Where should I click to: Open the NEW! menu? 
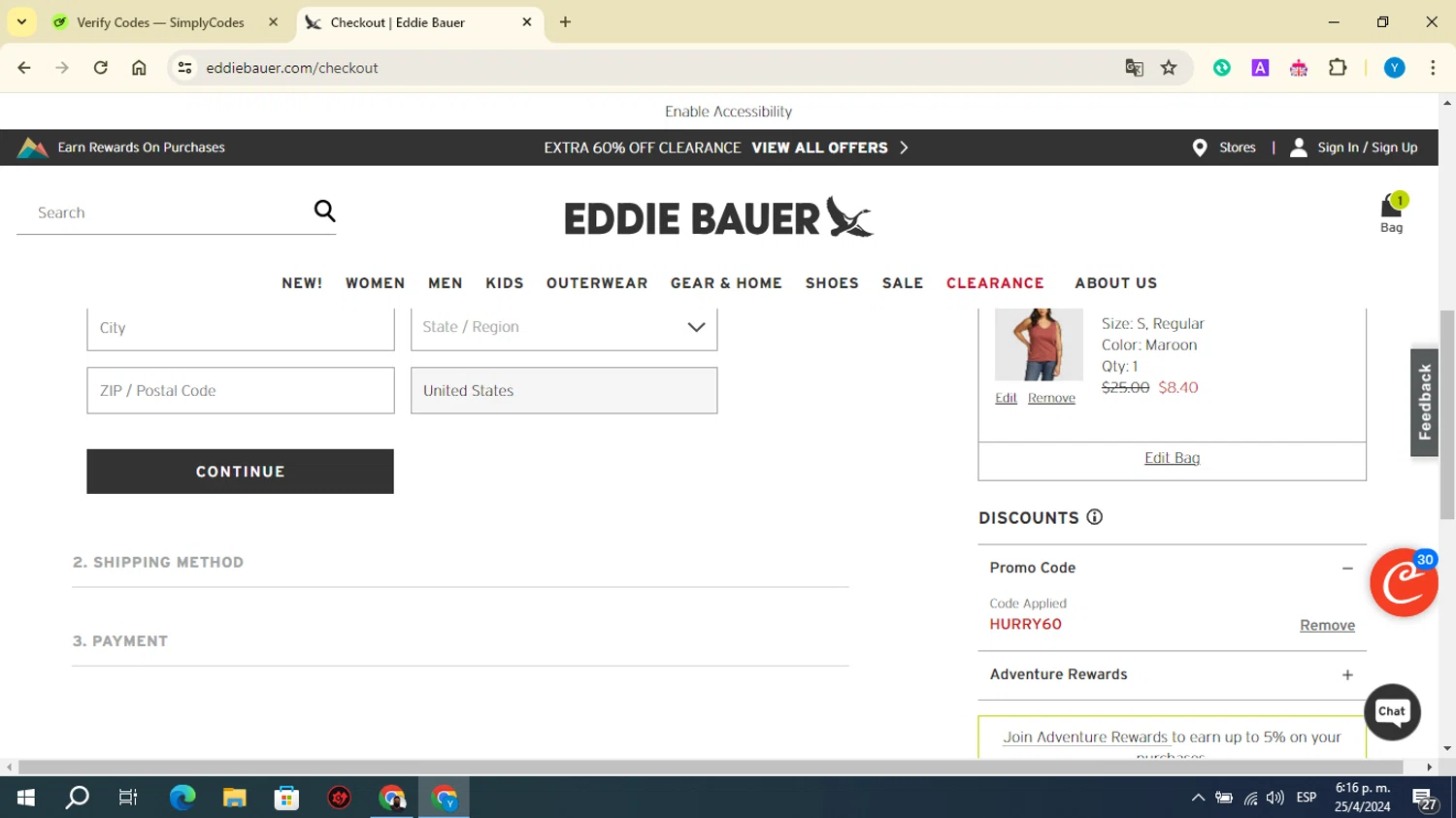tap(302, 283)
